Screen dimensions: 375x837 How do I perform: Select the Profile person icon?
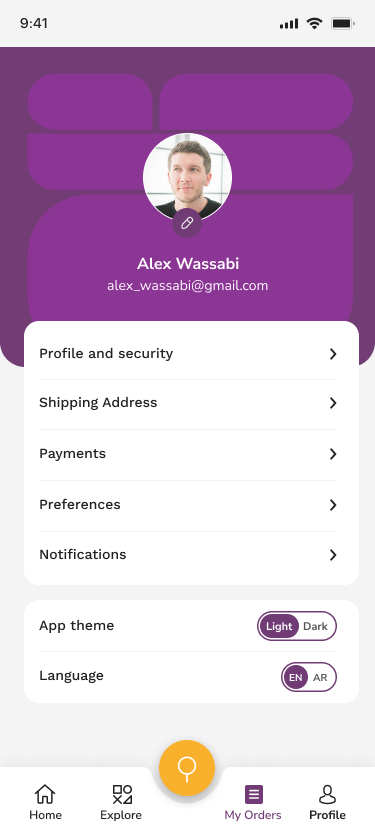[328, 794]
